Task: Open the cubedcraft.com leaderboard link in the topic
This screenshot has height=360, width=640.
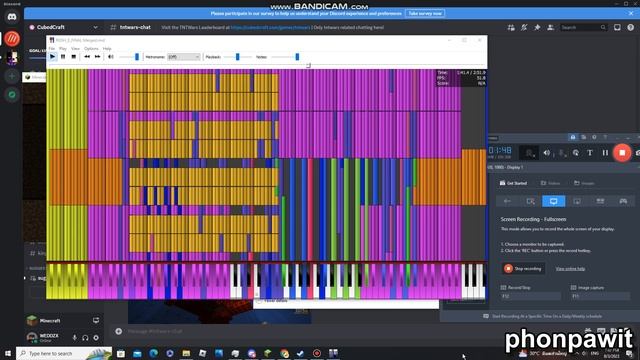Action: click(270, 27)
